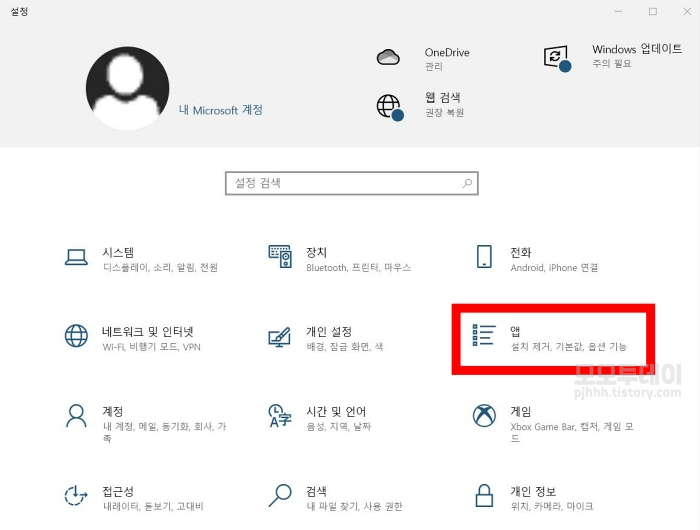Select the 앱 title text
The height and width of the screenshot is (530, 700).
click(516, 331)
